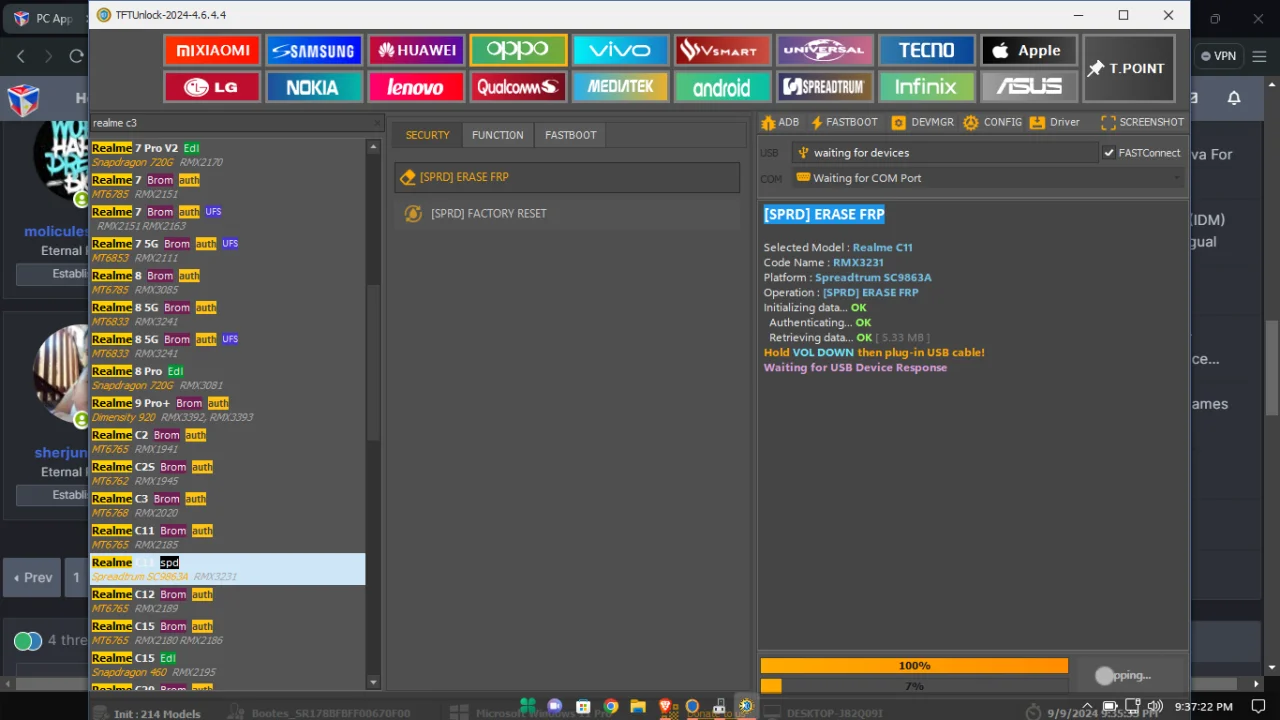This screenshot has height=720, width=1280.
Task: Select Realme C12 Brom auth model
Action: [228, 602]
